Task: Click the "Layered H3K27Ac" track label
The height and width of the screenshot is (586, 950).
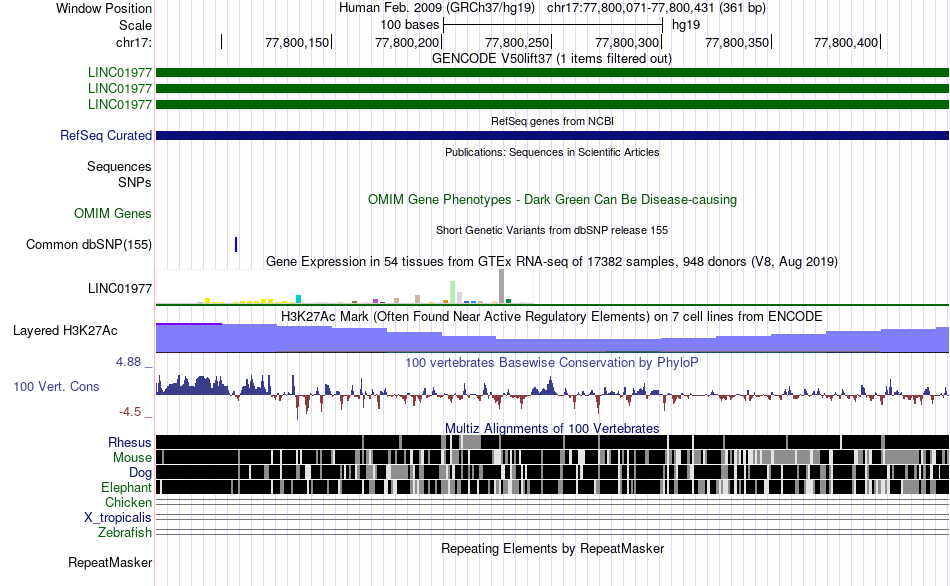Action: (65, 331)
